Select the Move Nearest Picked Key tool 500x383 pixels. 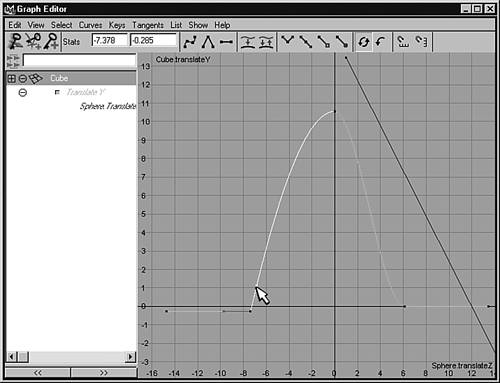click(x=16, y=42)
